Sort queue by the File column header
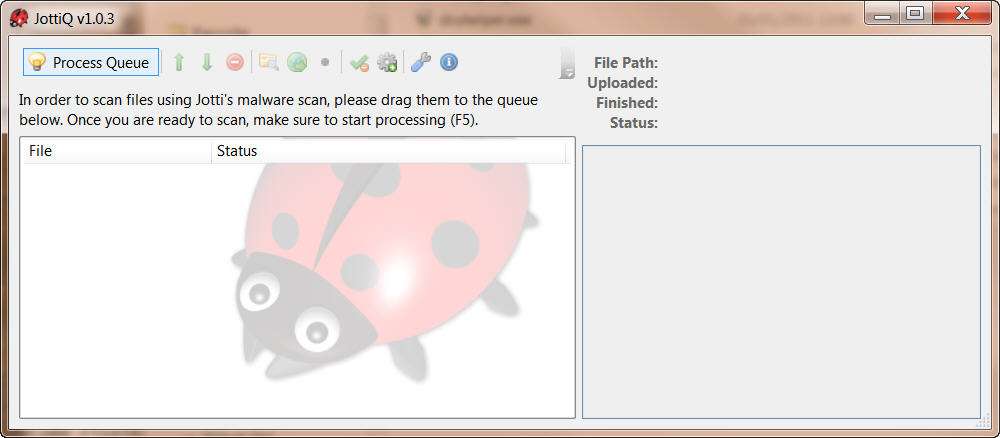Image resolution: width=1000 pixels, height=438 pixels. coord(117,151)
